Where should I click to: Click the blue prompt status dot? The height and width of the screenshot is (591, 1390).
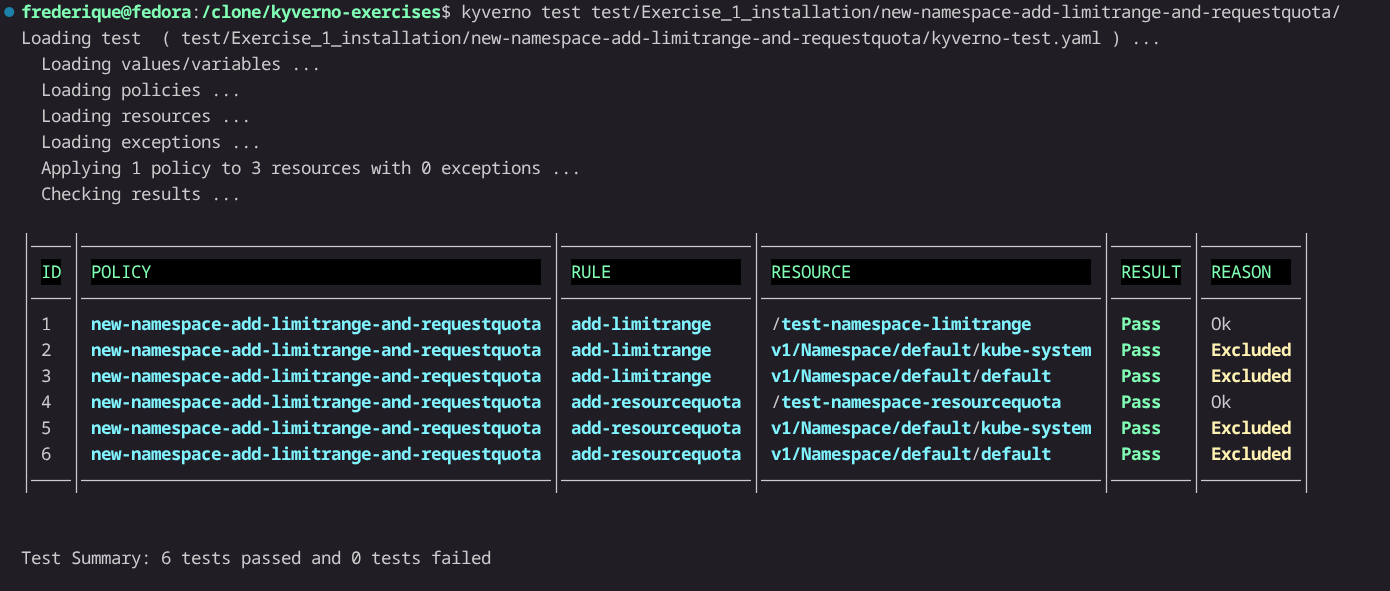coord(9,12)
